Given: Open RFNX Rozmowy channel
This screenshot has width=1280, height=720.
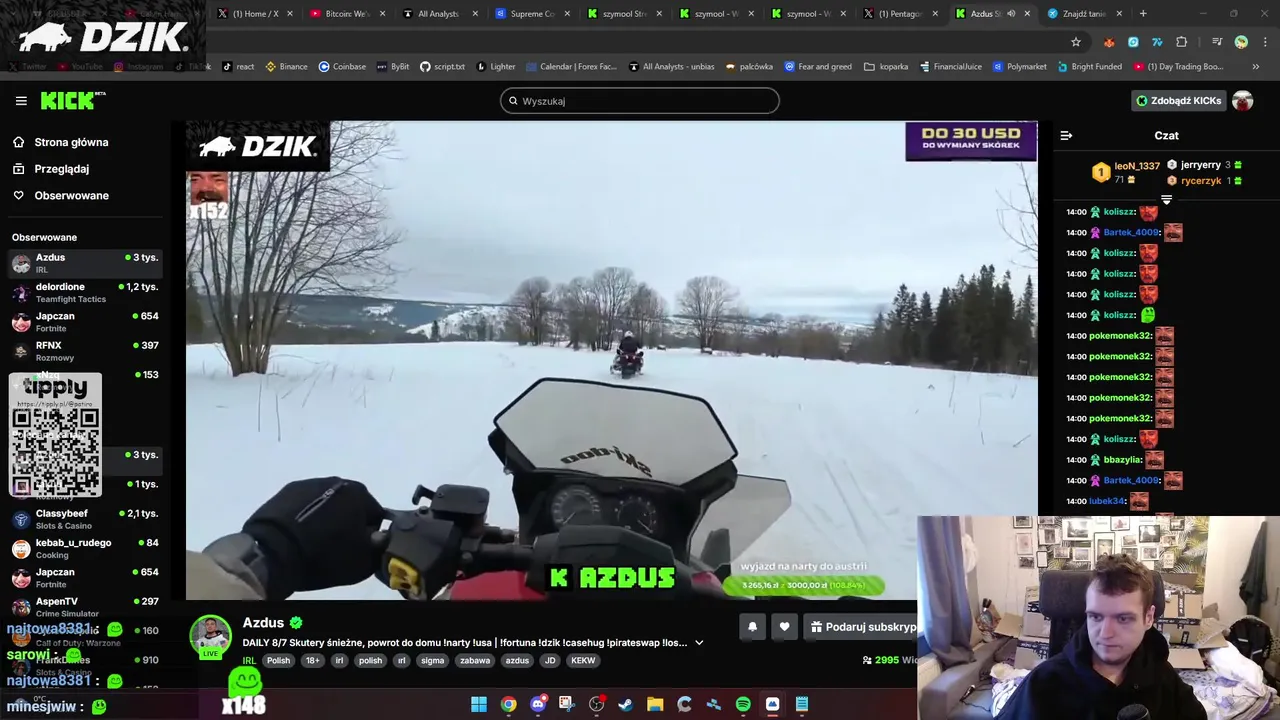Looking at the screenshot, I should [85, 351].
